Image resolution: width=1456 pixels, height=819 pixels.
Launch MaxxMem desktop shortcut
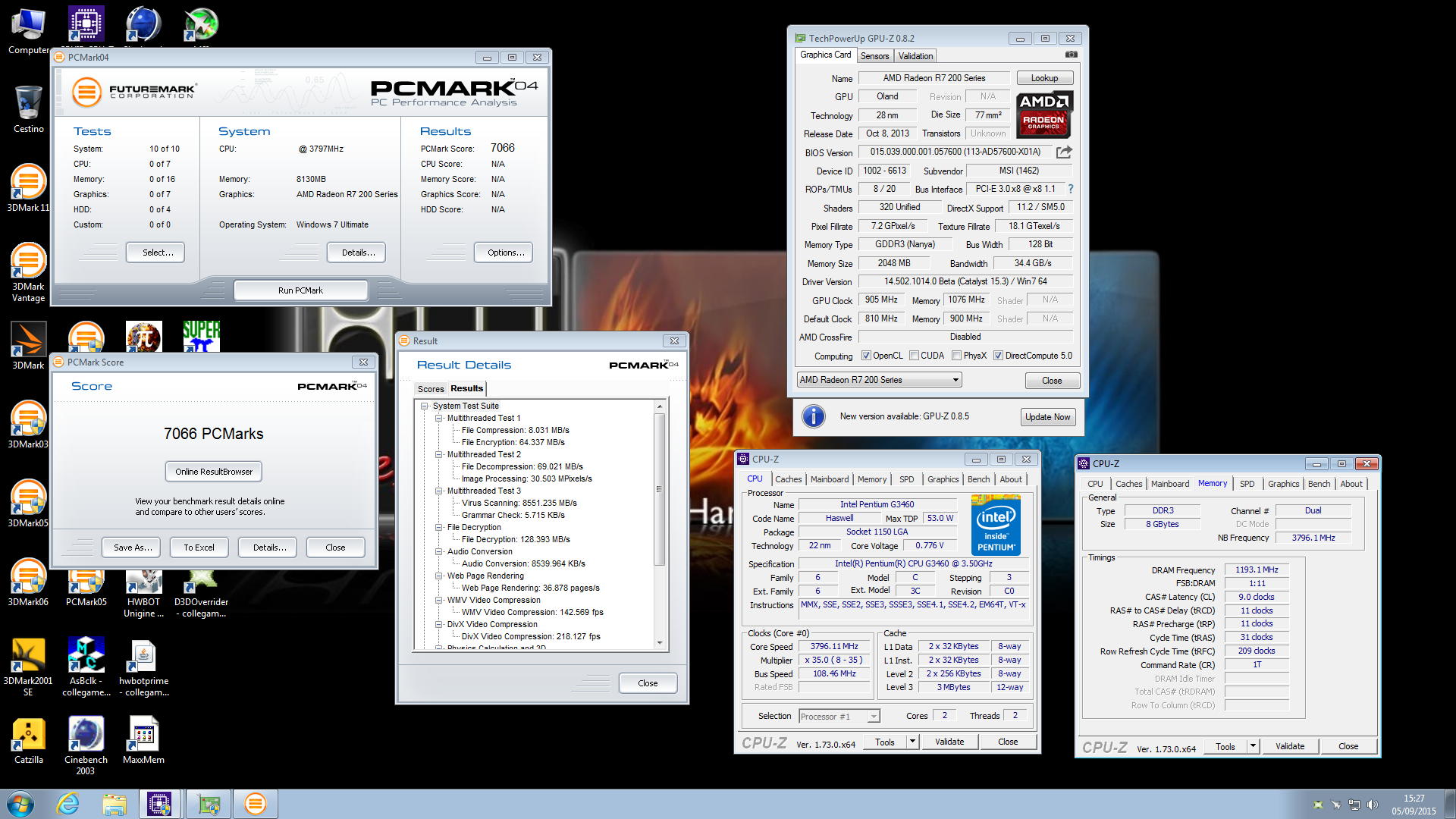tap(143, 740)
